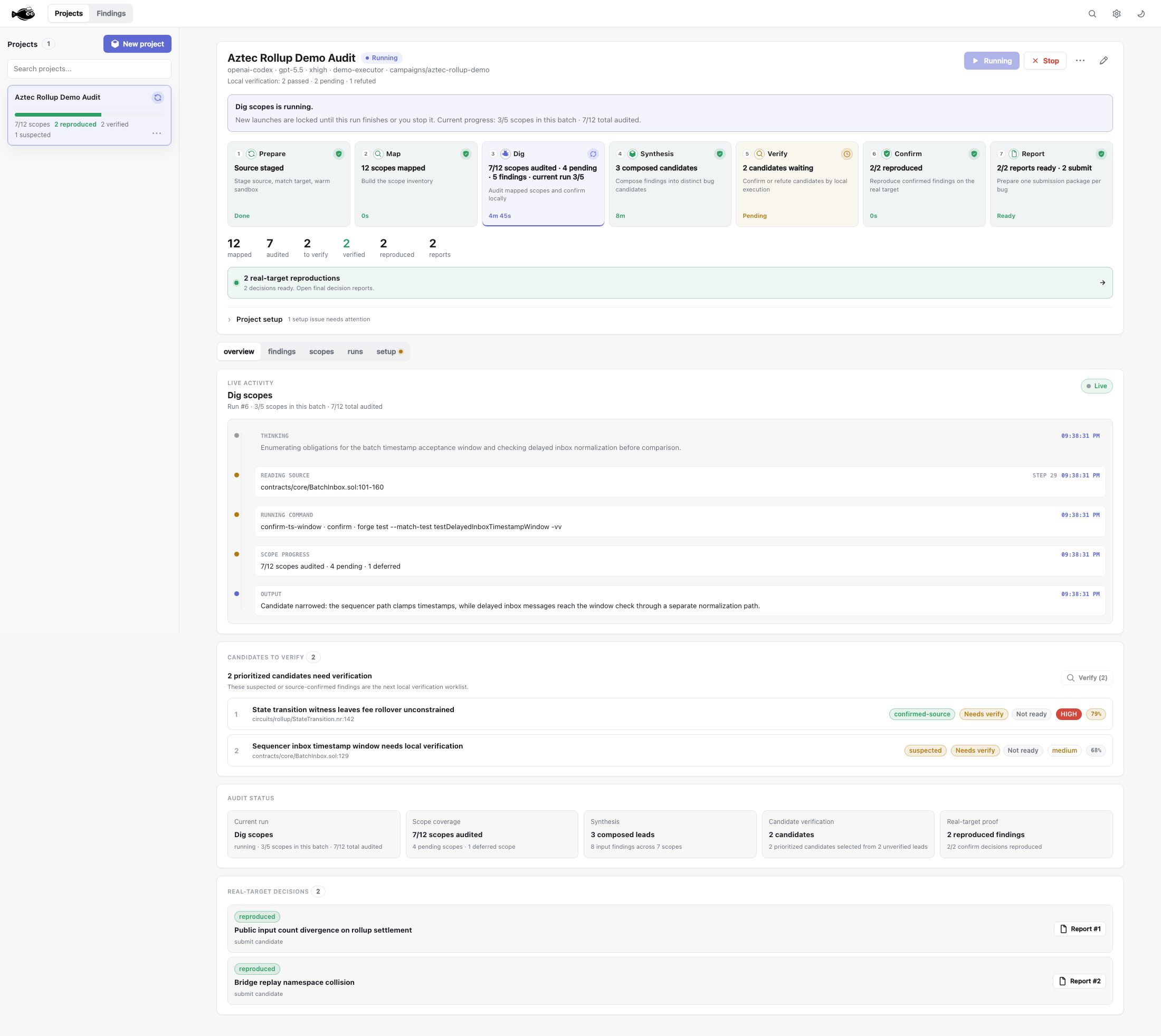Screen dimensions: 1161x1036
Task: Click document icon on Report #2
Action: tap(1062, 981)
